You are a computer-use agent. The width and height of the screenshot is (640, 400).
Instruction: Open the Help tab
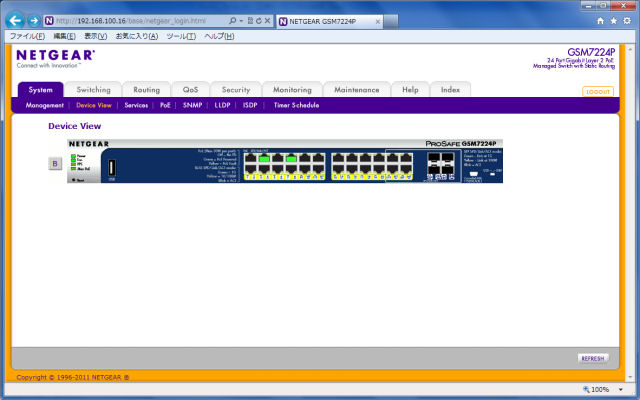coord(410,89)
